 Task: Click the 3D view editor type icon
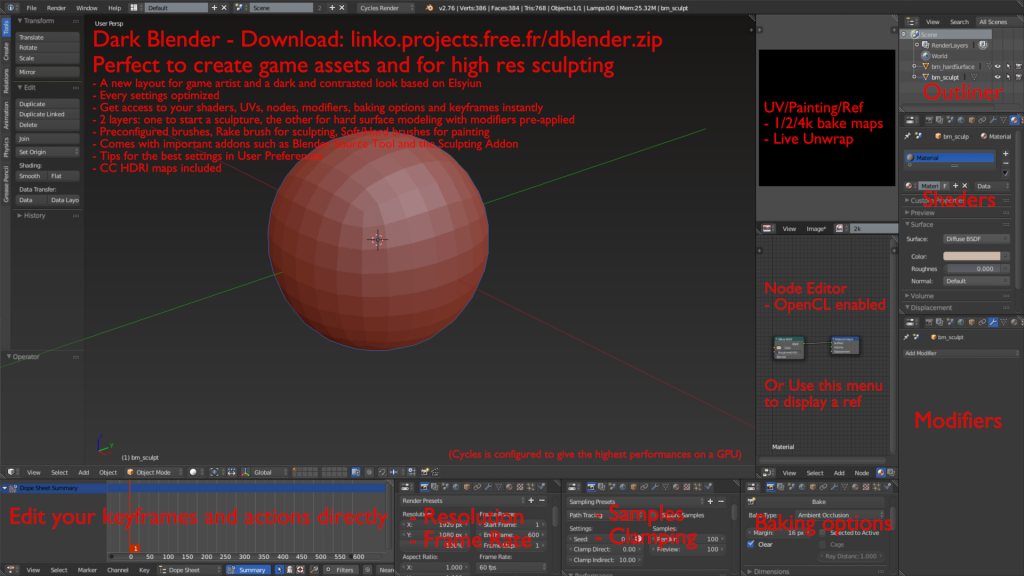click(12, 472)
